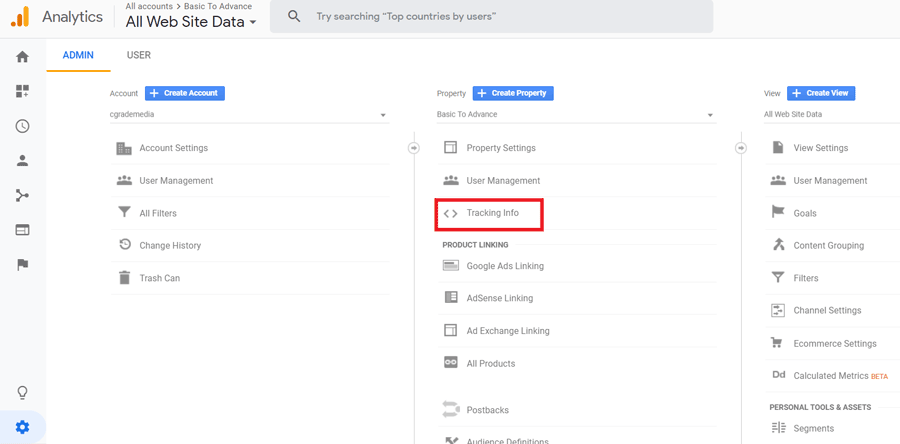Click the Create Account button
Viewport: 900px width, 444px height.
[185, 93]
